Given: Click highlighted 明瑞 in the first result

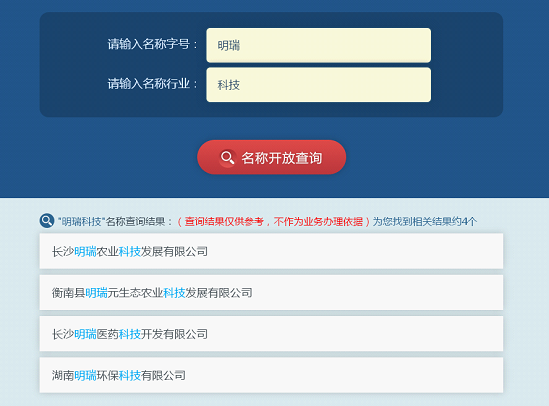Looking at the screenshot, I should [85, 252].
